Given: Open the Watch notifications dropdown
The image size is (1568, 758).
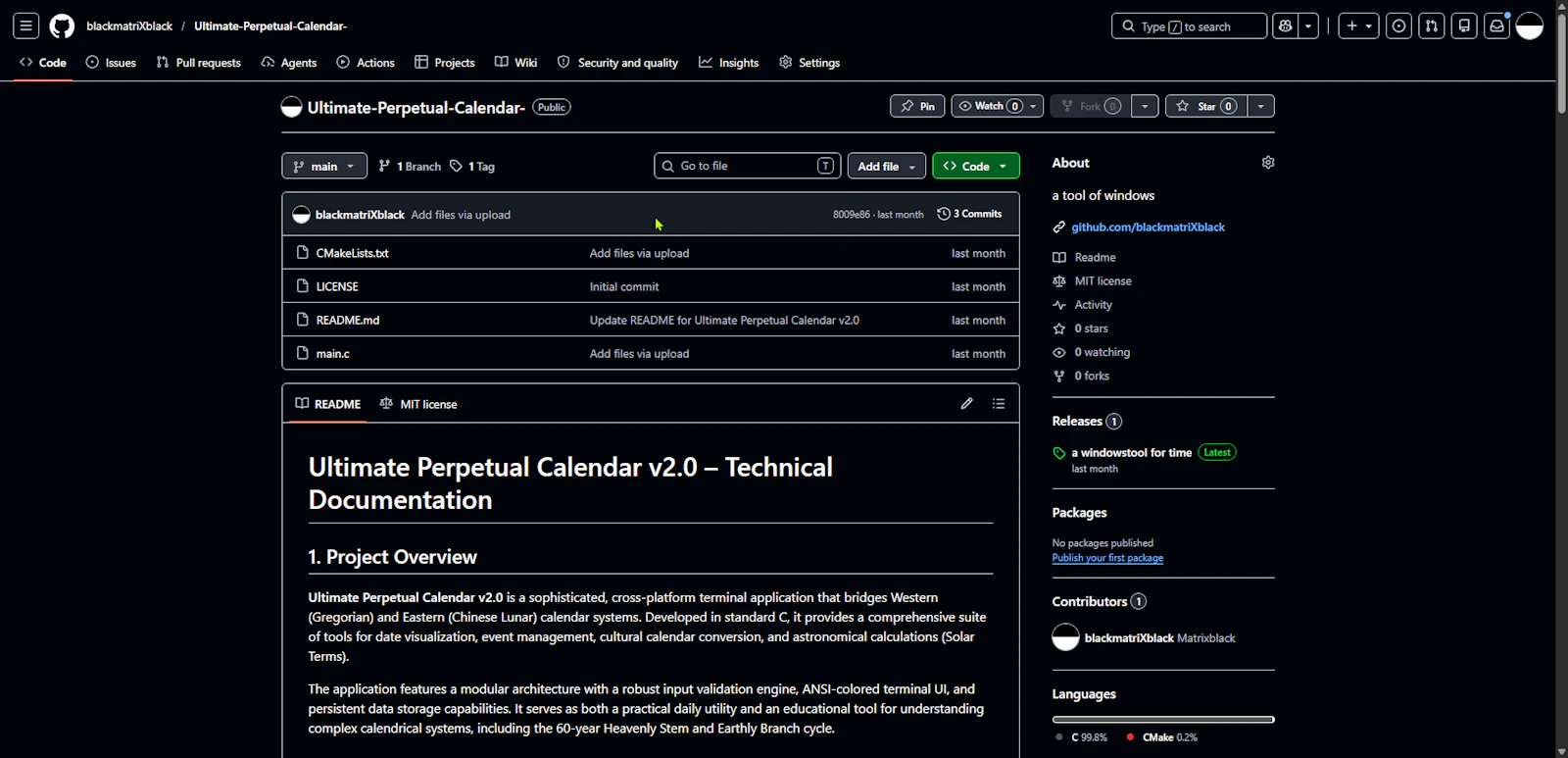Looking at the screenshot, I should [x=998, y=106].
